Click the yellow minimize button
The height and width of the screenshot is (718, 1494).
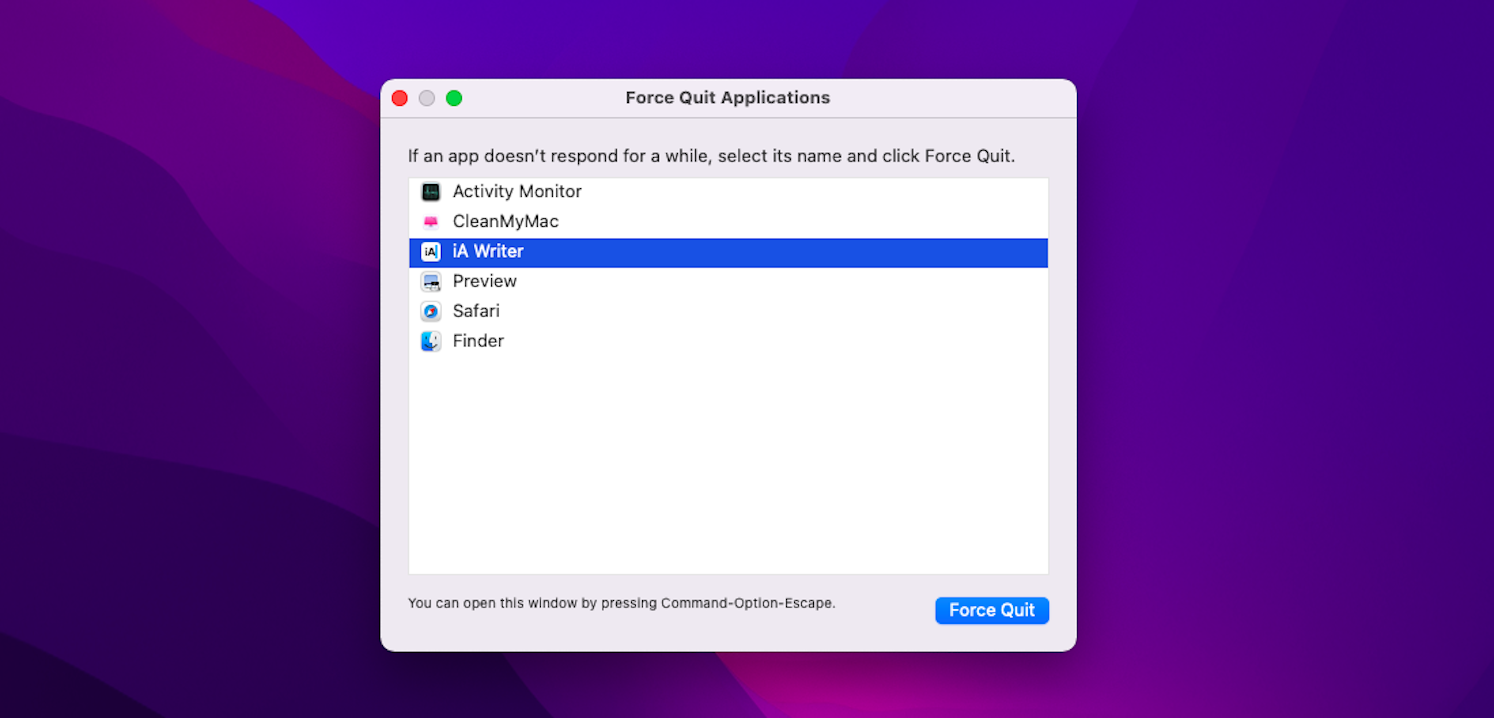427,98
